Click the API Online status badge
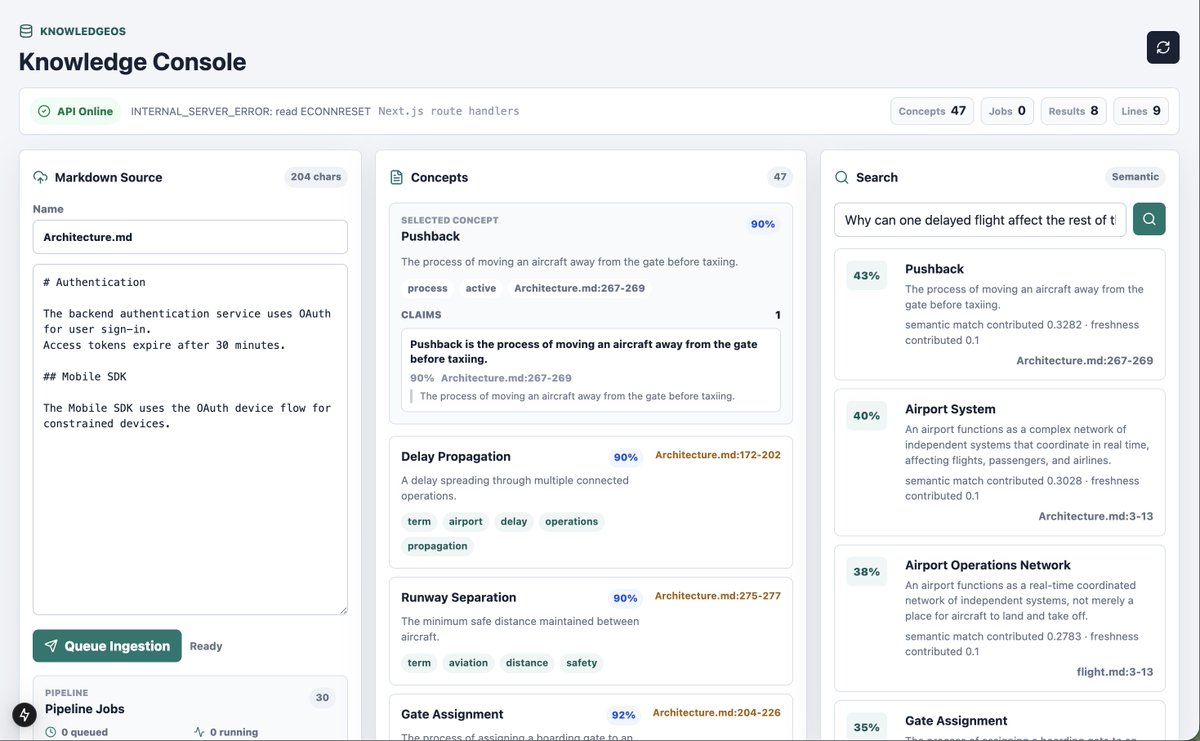1200x741 pixels. coord(75,111)
